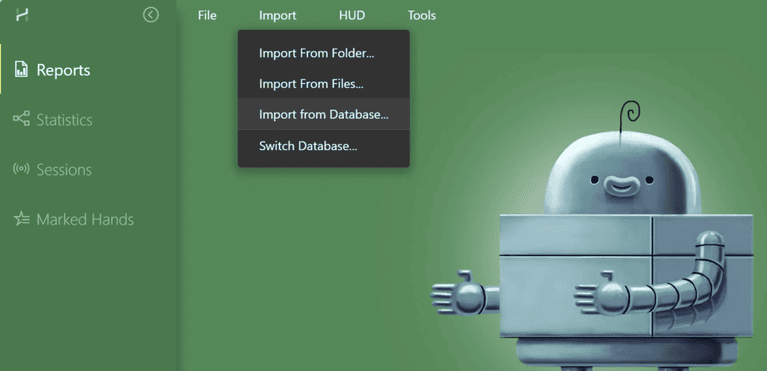767x371 pixels.
Task: Open the HUD menu
Action: point(352,16)
